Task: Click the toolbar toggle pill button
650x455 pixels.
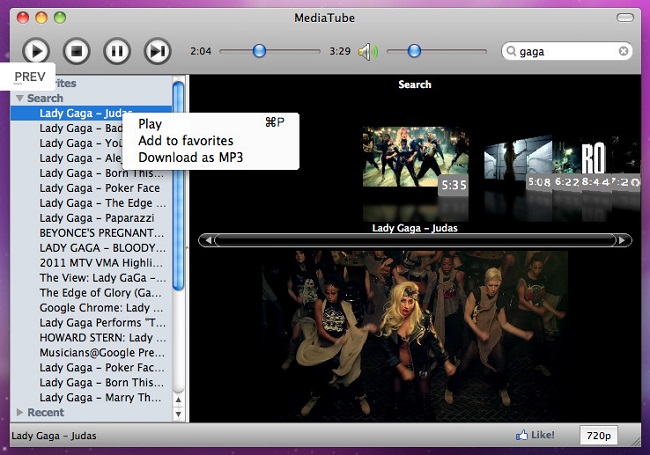Action: click(625, 17)
